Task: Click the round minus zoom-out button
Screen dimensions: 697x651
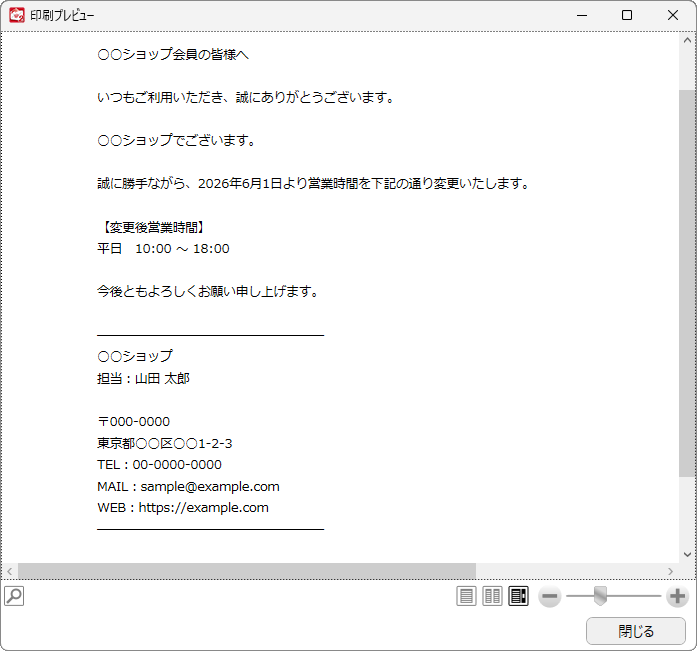Action: click(549, 596)
